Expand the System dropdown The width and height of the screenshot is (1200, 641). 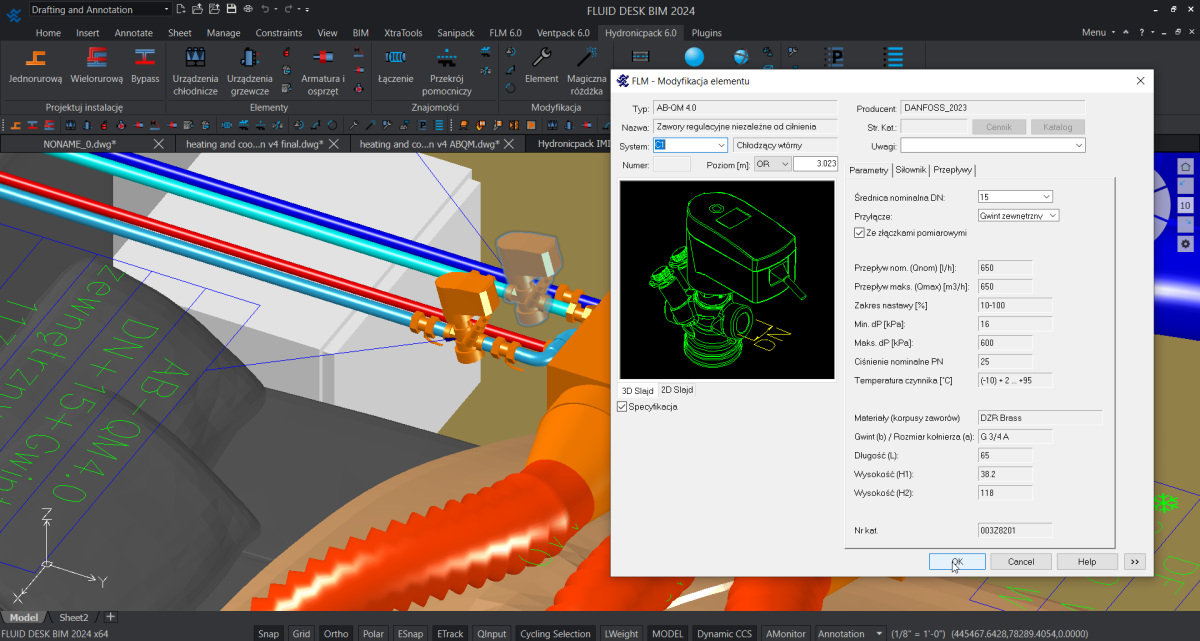click(x=721, y=145)
